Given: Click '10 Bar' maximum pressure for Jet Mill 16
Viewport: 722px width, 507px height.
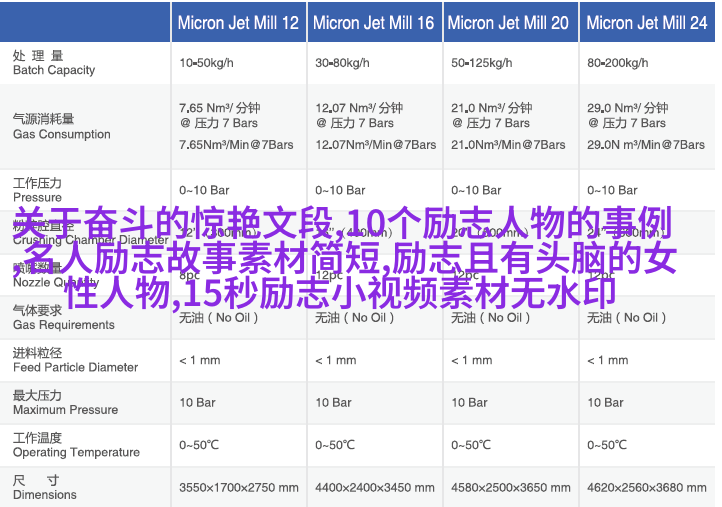Looking at the screenshot, I should click(333, 402).
